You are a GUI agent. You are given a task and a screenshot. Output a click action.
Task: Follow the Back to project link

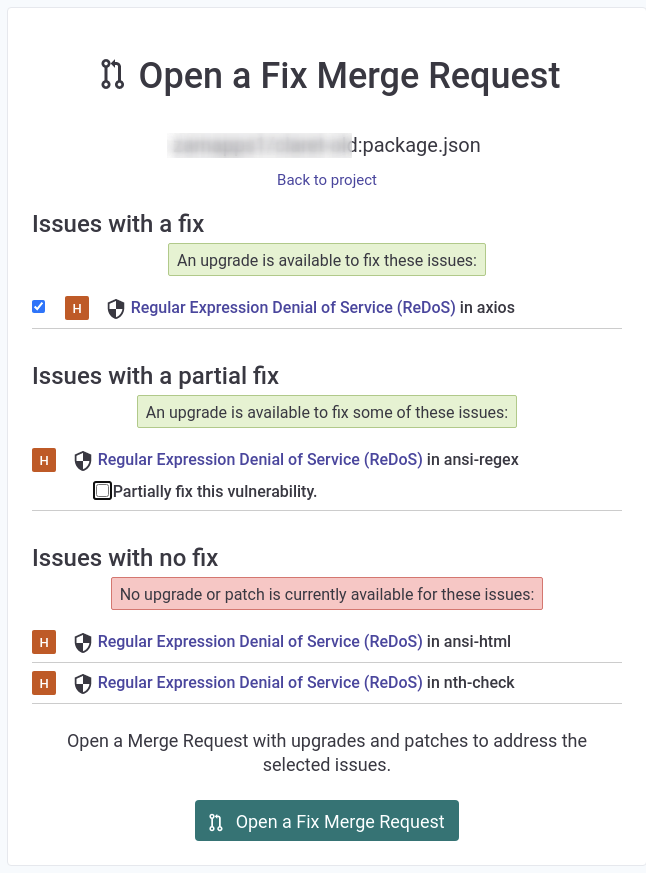point(326,180)
